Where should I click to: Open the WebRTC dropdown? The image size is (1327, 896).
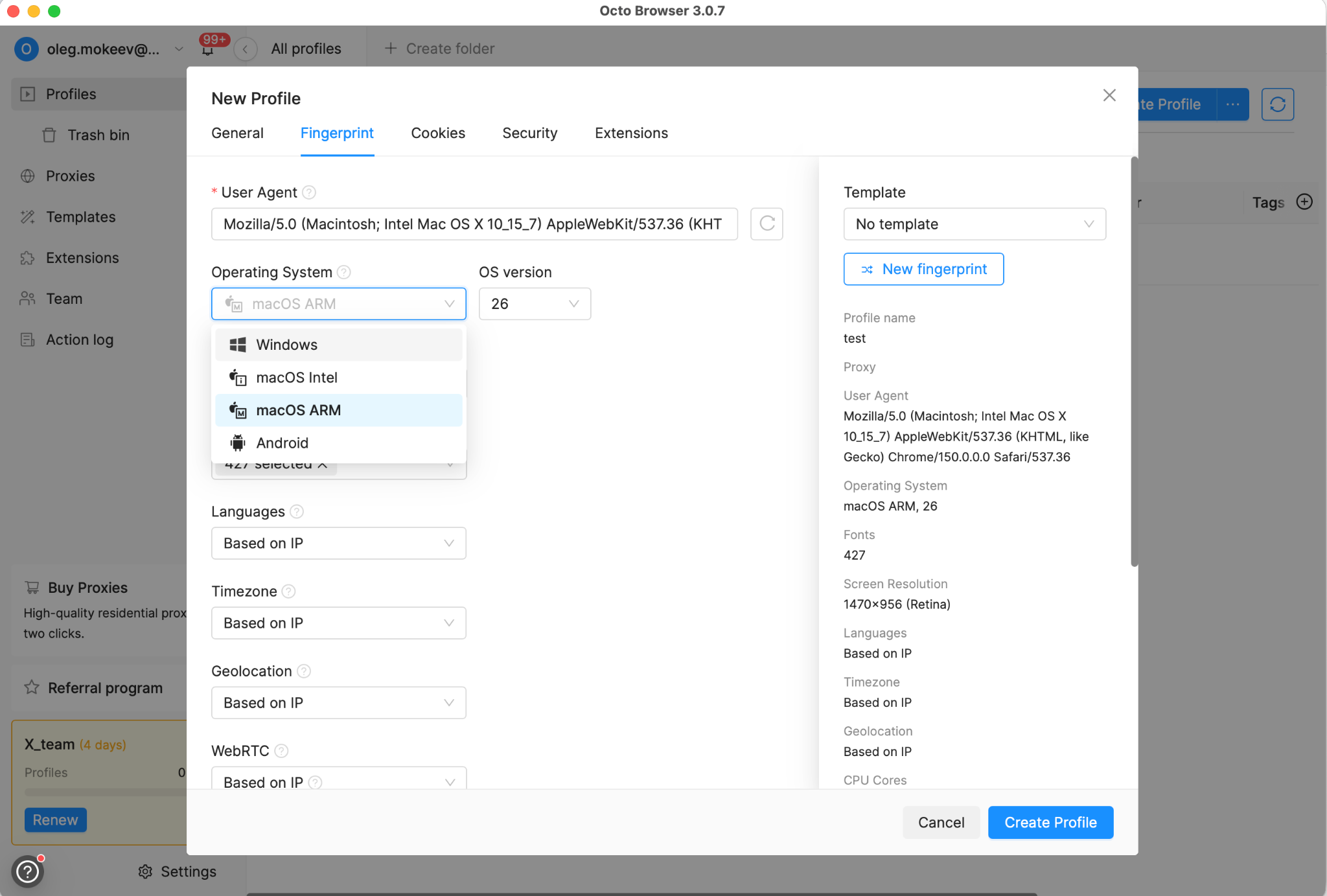339,779
